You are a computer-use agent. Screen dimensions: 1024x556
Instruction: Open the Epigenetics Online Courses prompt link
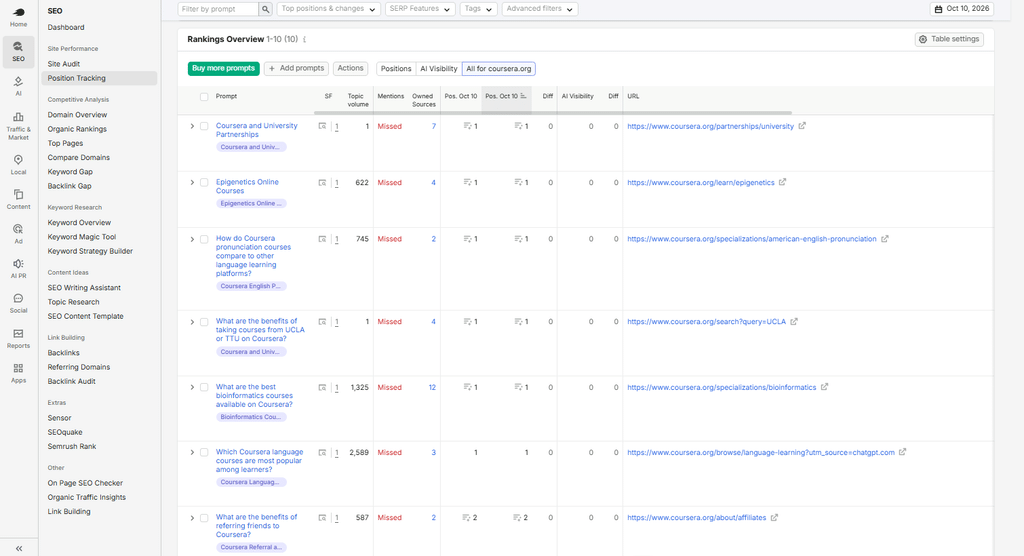(248, 186)
